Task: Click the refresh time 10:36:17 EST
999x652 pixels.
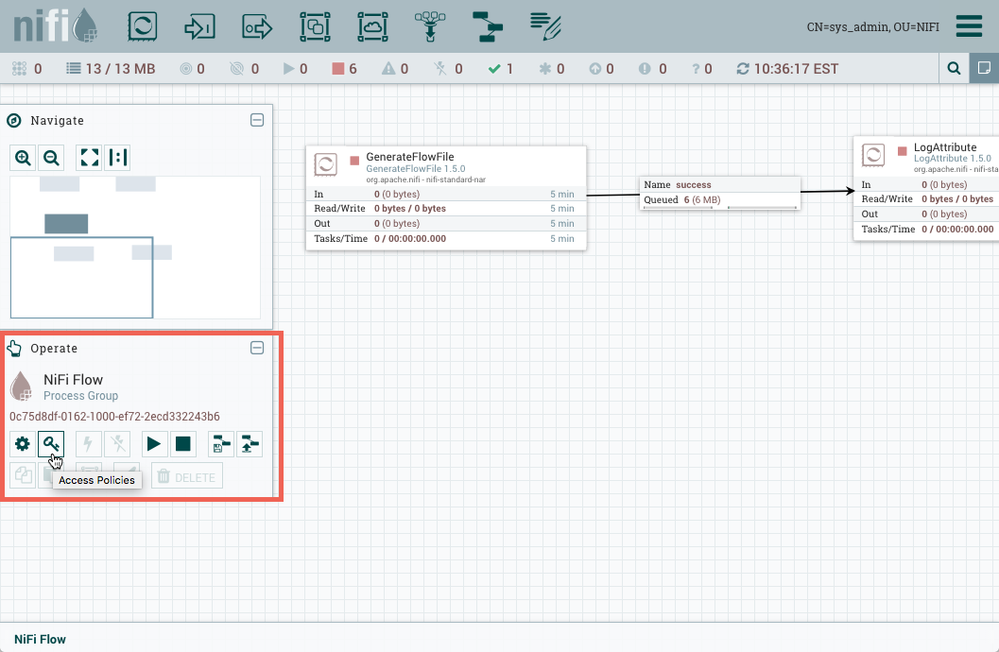Action: click(787, 69)
